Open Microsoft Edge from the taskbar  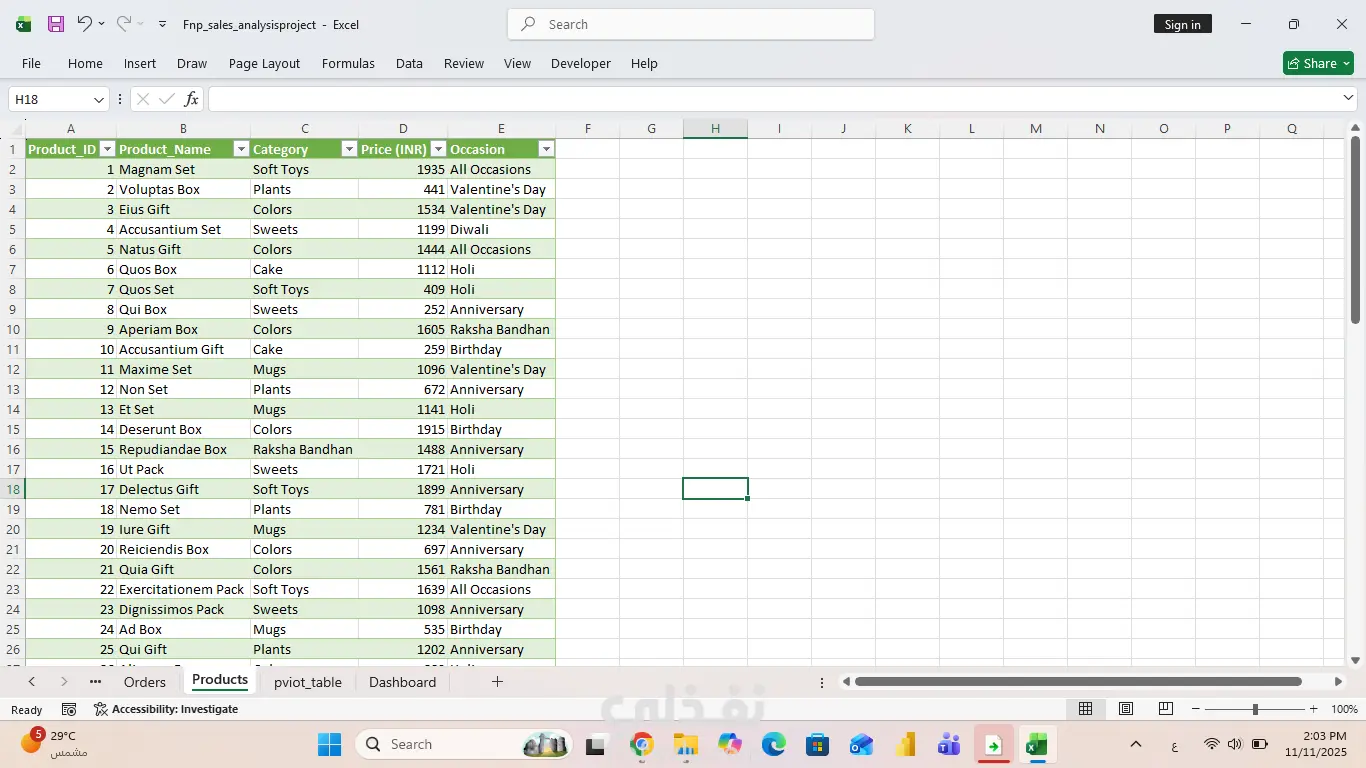[774, 745]
